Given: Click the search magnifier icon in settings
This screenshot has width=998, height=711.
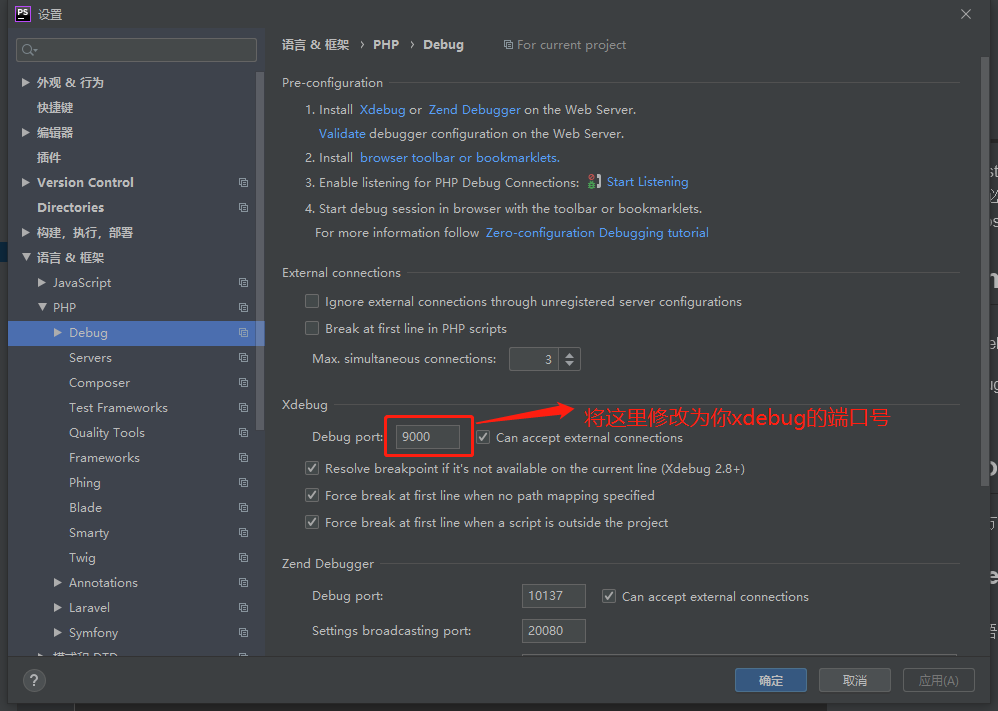Looking at the screenshot, I should 28,50.
